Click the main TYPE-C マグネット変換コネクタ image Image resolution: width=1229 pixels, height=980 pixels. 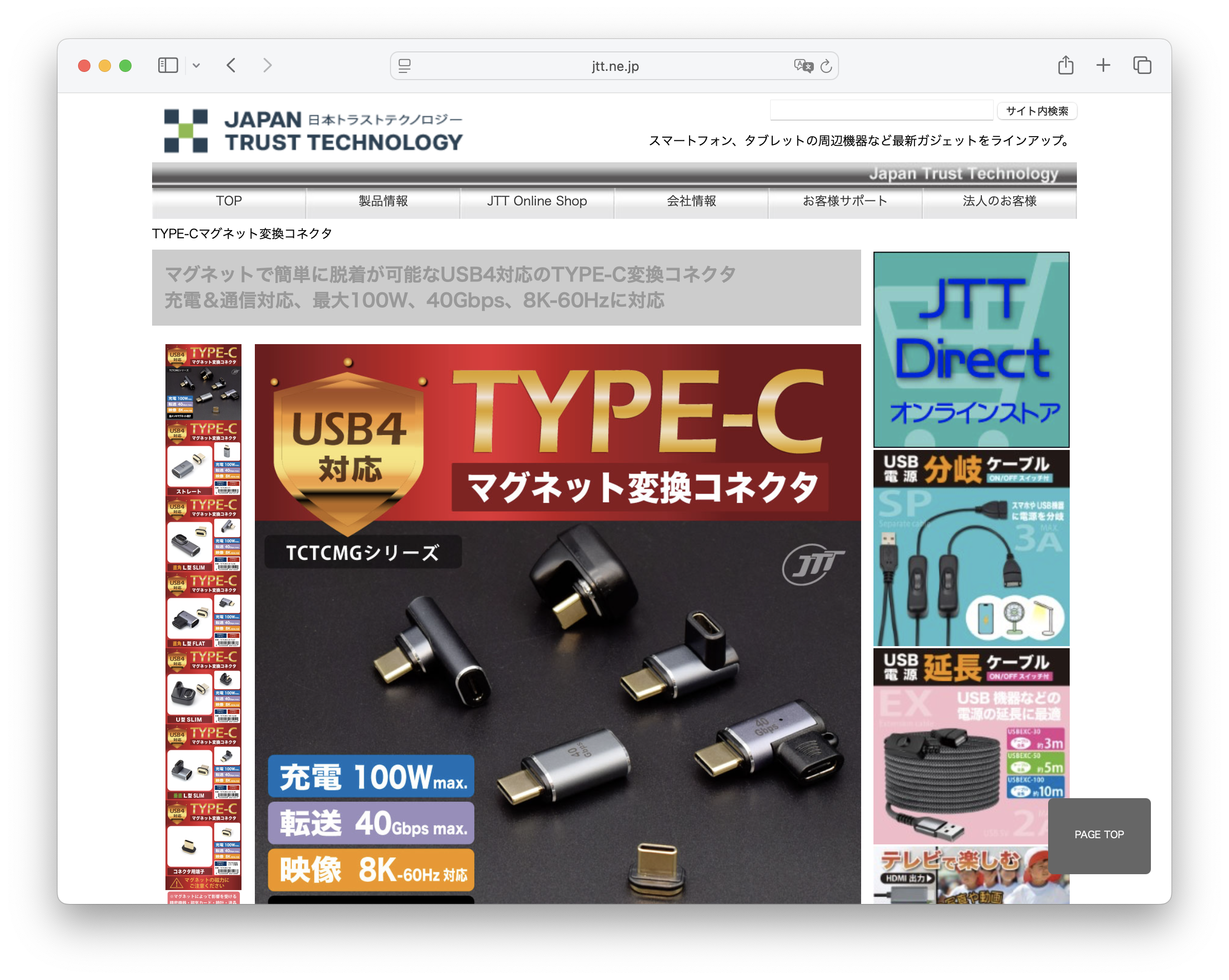pos(557,624)
